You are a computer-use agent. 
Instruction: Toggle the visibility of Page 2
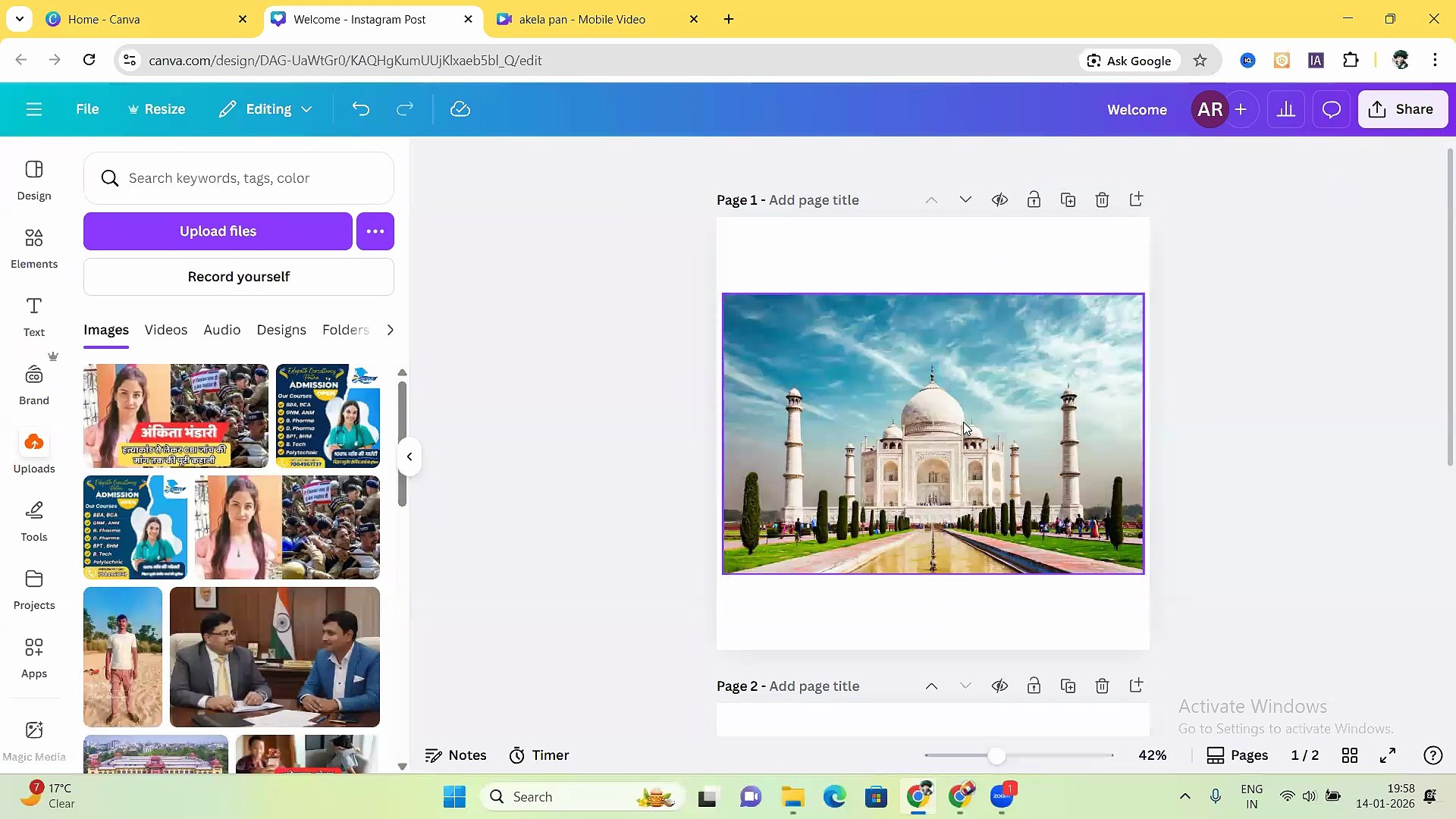[x=999, y=686]
